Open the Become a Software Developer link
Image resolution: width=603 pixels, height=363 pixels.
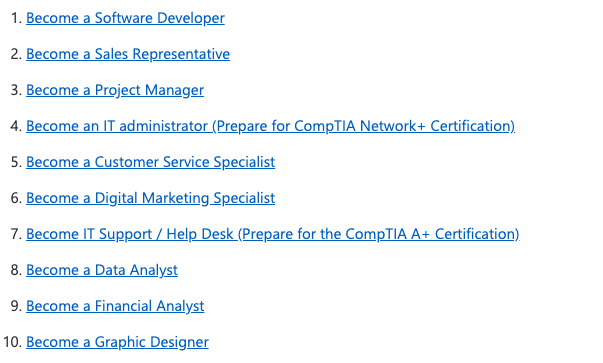pyautogui.click(x=125, y=18)
